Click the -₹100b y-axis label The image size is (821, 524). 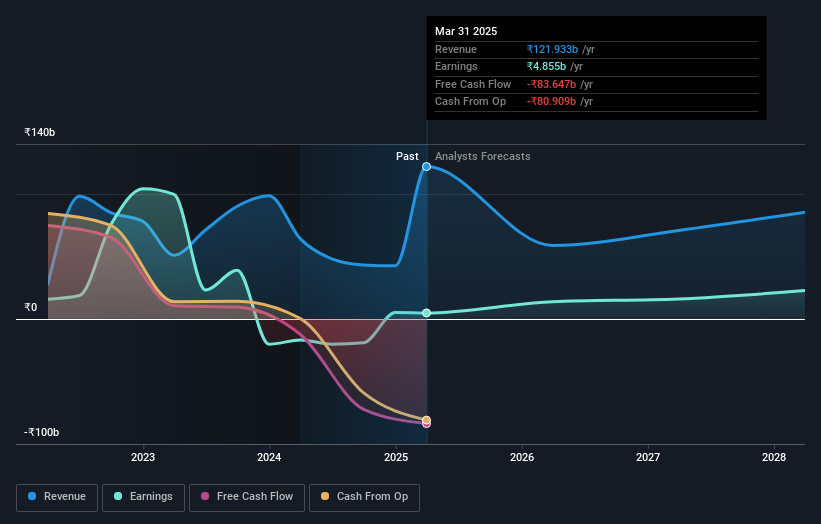41,432
